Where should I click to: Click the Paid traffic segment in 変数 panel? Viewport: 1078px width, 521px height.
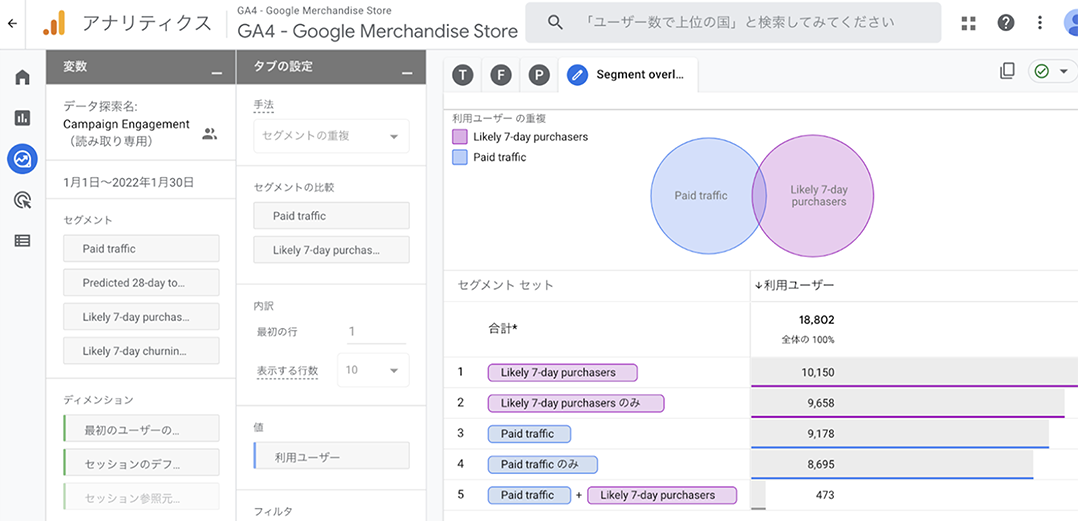click(x=141, y=249)
